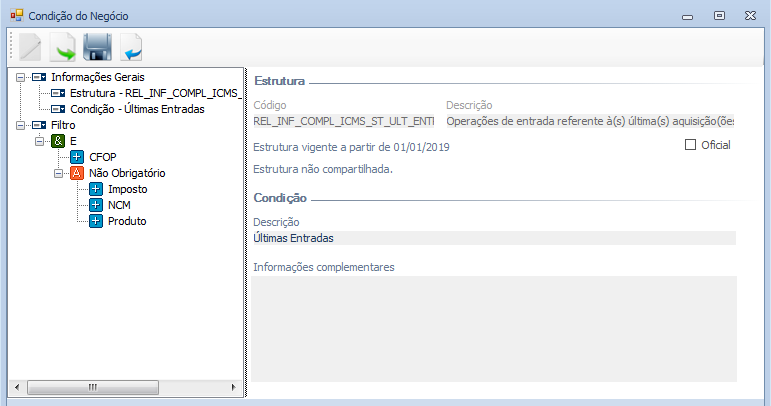Click the Estrutura não compartilhada text

tap(323, 169)
